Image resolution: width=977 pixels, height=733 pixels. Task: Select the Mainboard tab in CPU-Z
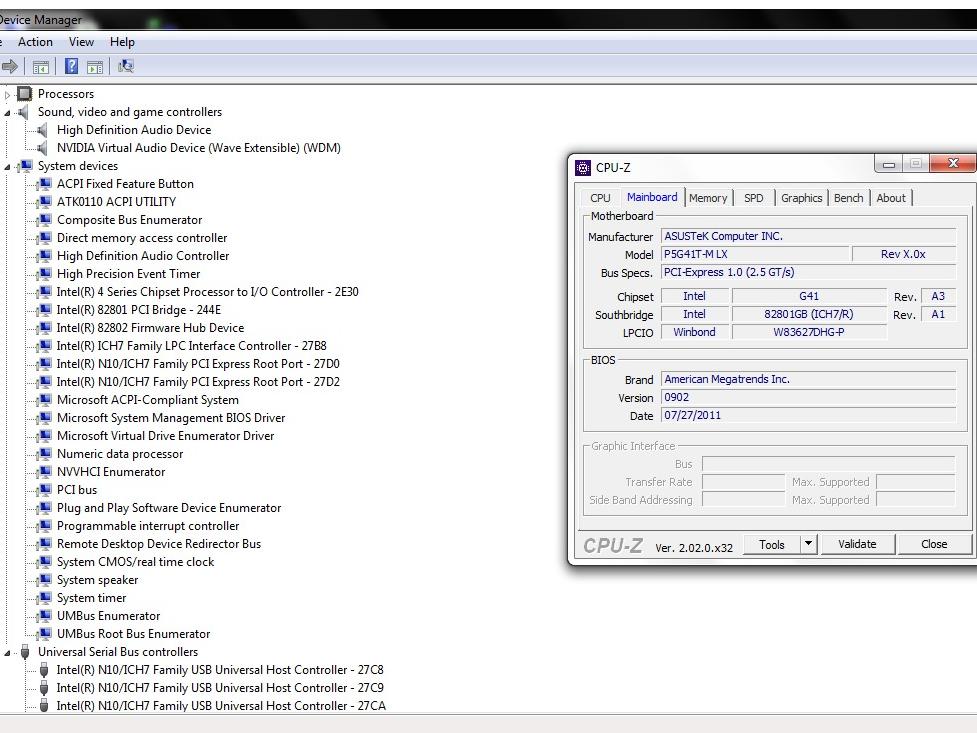[x=652, y=197]
